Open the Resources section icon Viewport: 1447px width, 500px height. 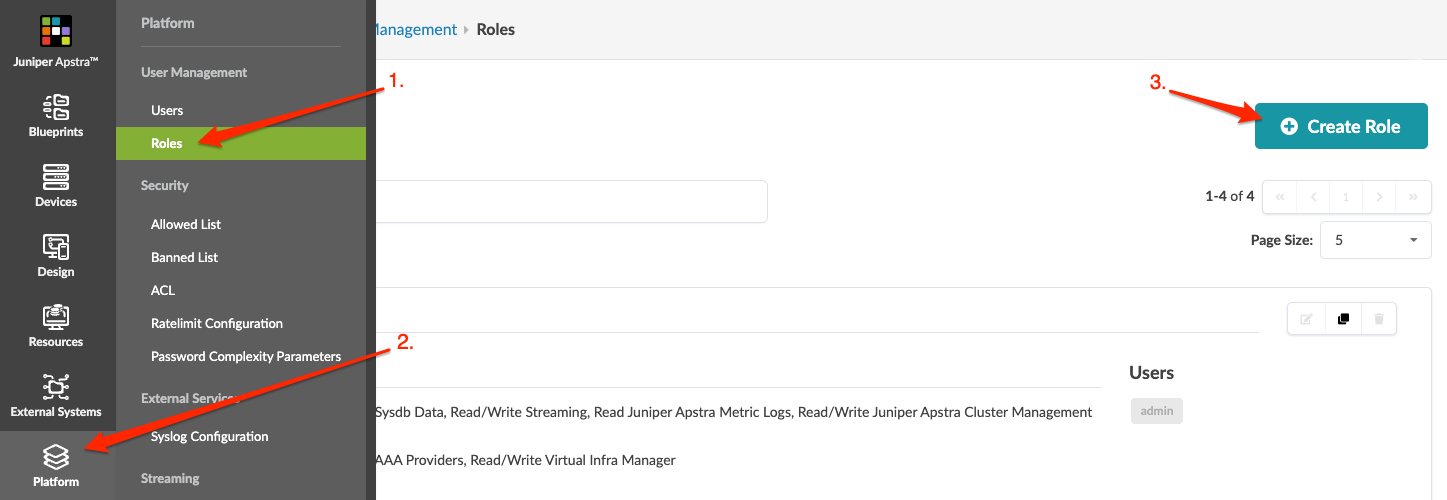56,316
